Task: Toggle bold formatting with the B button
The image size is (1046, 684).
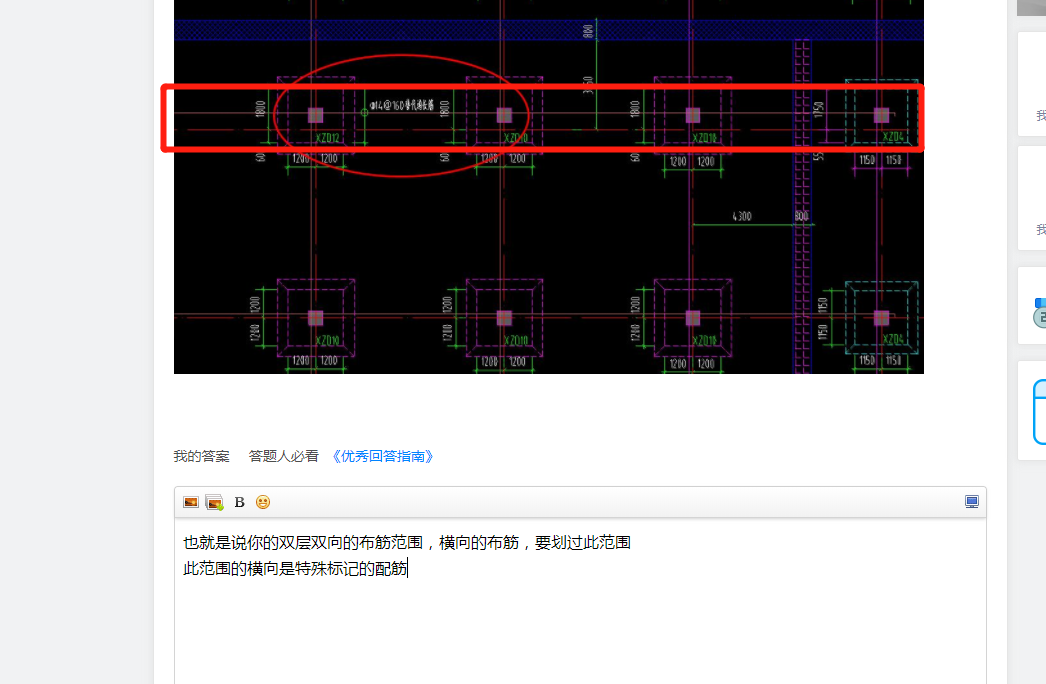Action: 239,502
